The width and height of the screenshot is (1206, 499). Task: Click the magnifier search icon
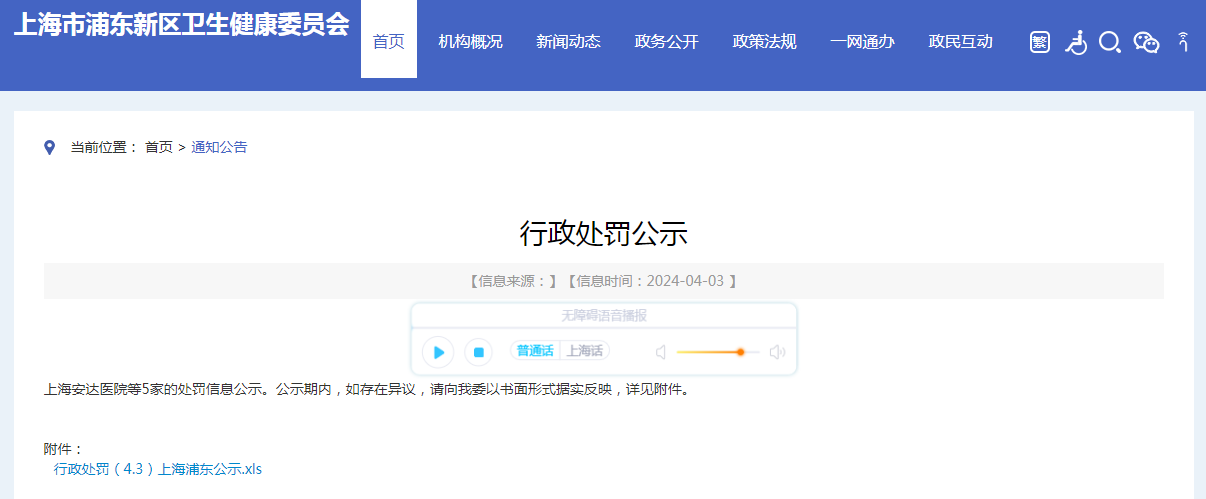tap(1109, 42)
